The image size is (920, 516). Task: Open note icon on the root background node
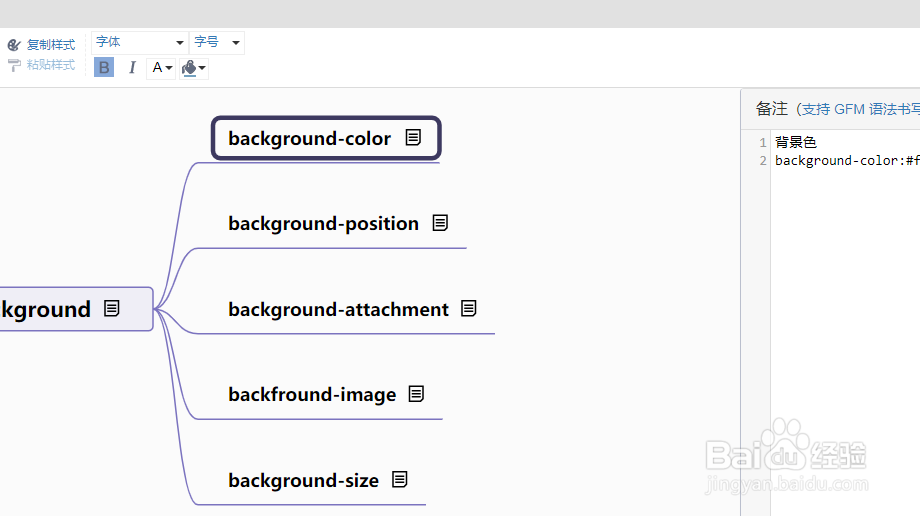click(112, 309)
